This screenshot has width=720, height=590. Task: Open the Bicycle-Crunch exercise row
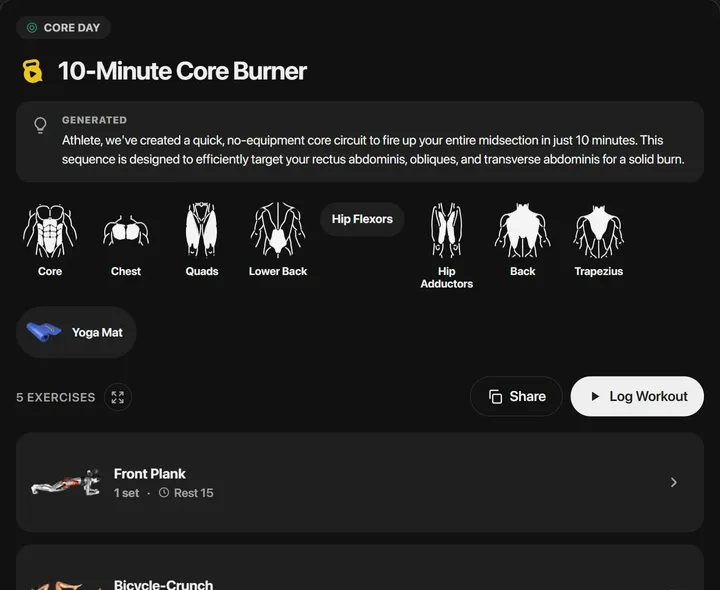(360, 568)
